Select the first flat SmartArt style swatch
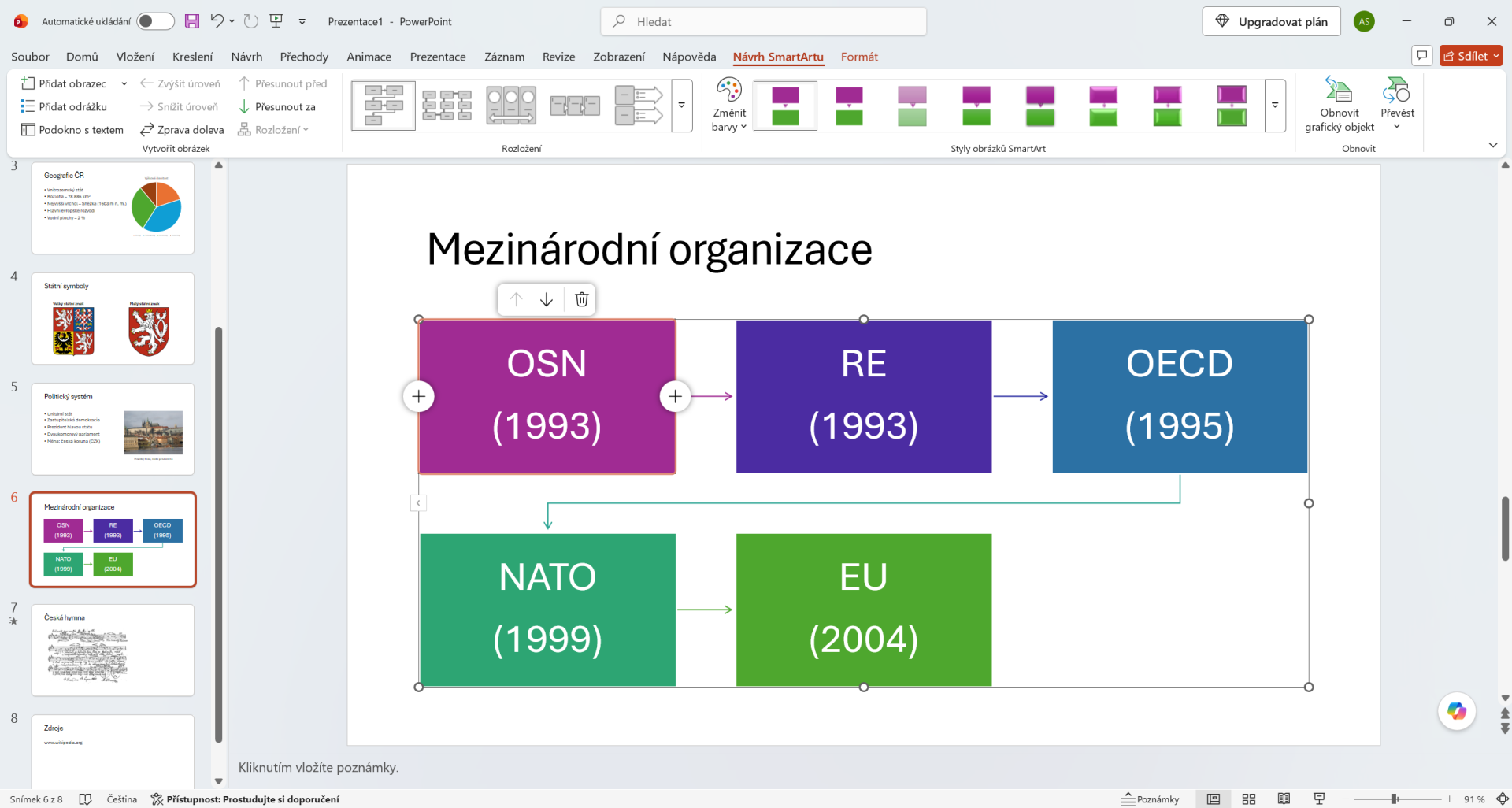 [785, 106]
